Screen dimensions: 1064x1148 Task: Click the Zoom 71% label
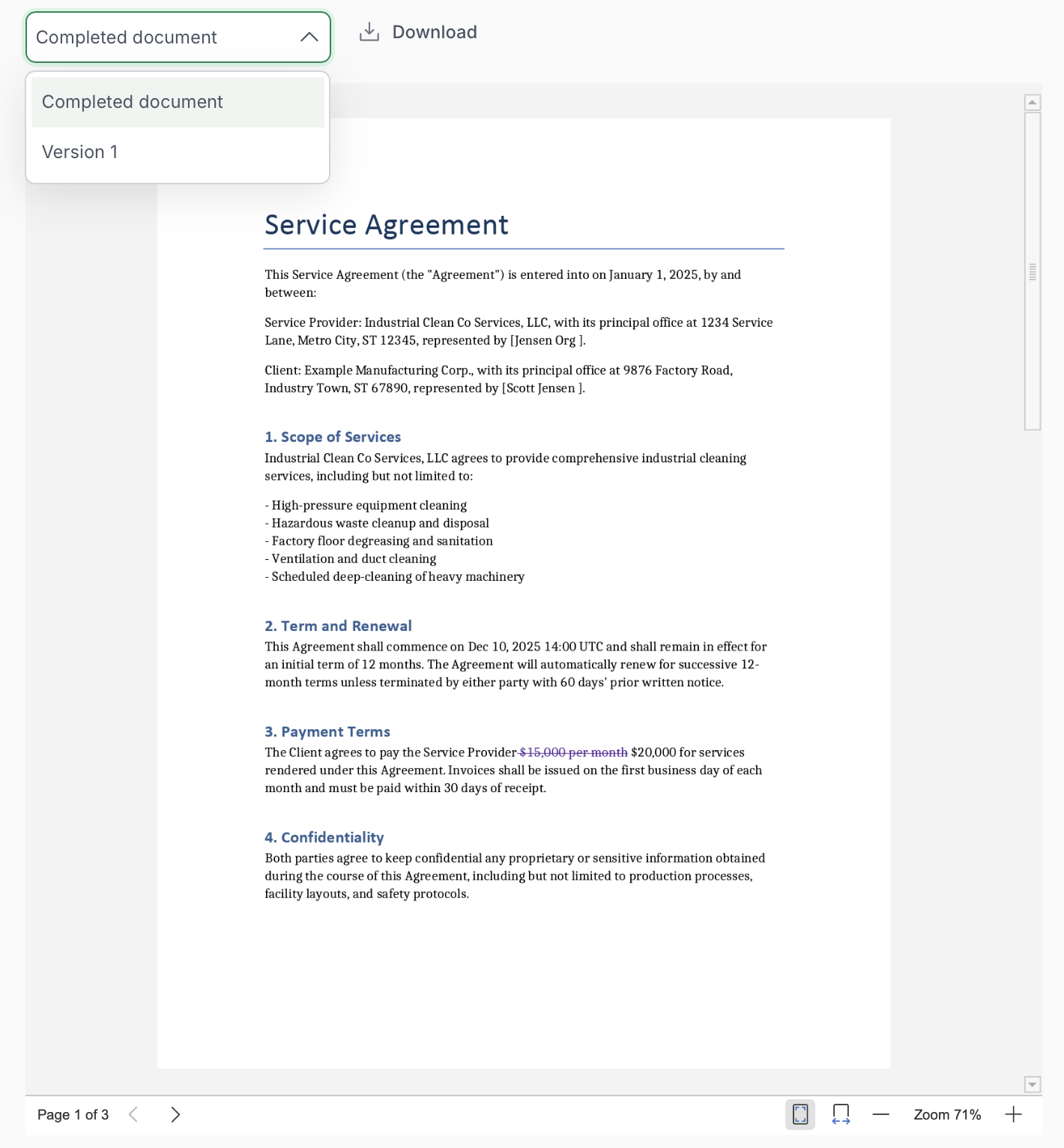pyautogui.click(x=947, y=1114)
